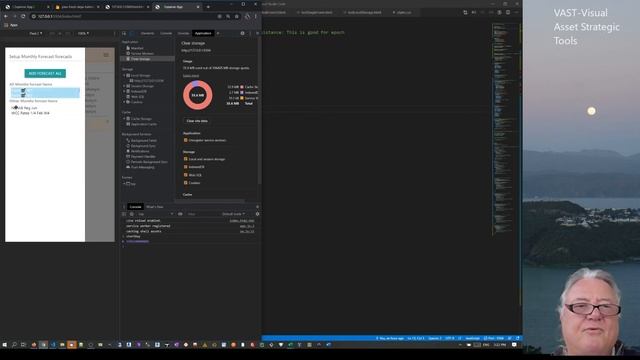Click the storage usage donut chart
Viewport: 640px width, 360px height.
click(x=198, y=95)
